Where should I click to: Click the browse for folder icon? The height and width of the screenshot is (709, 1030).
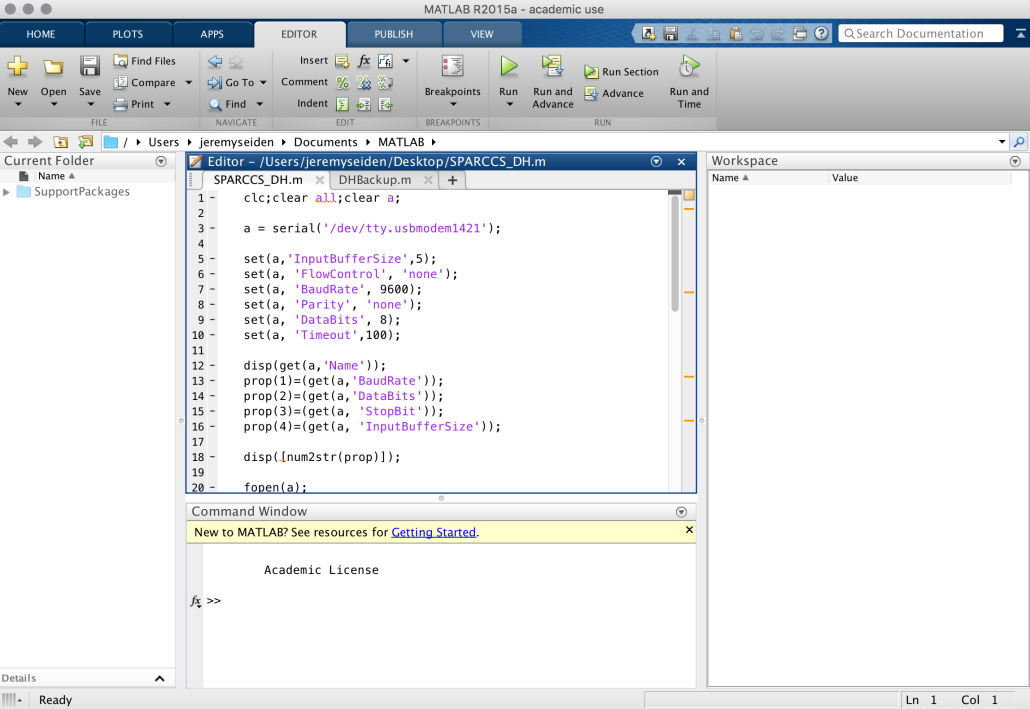(85, 142)
